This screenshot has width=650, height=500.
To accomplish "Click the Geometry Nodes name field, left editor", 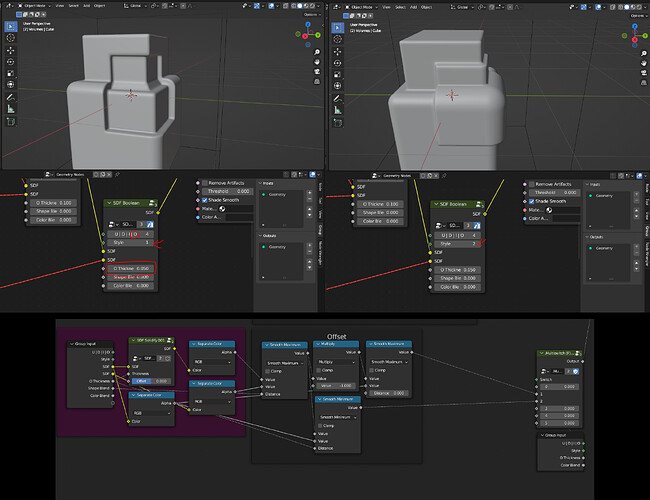I will tap(73, 175).
